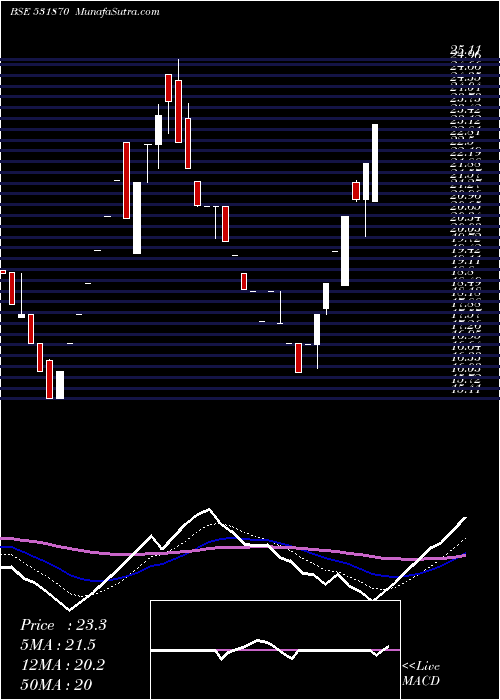Select the "12MA : 20.2" value
Screen dimensions: 500x700
(62, 665)
